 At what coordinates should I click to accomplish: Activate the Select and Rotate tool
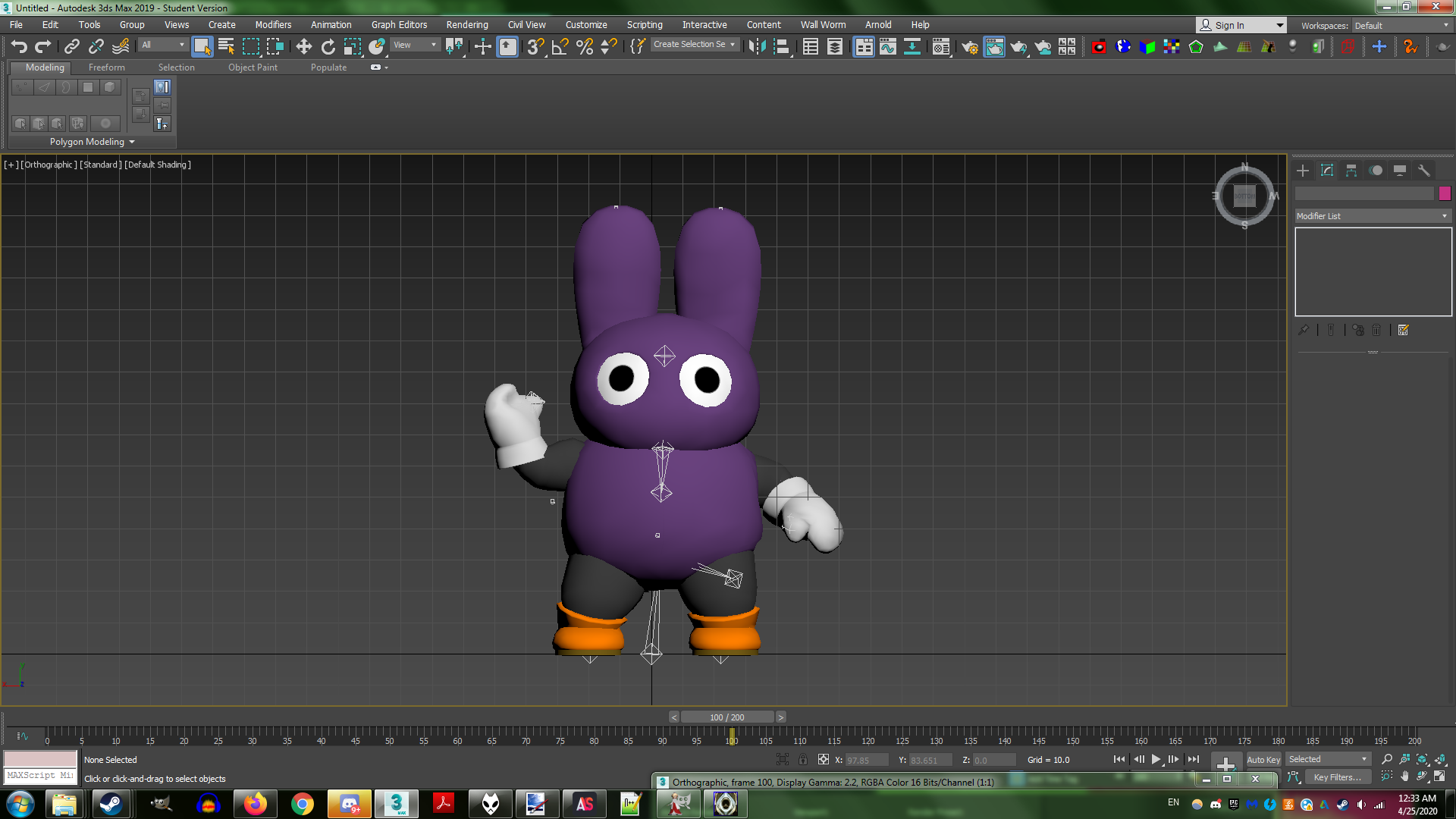328,47
